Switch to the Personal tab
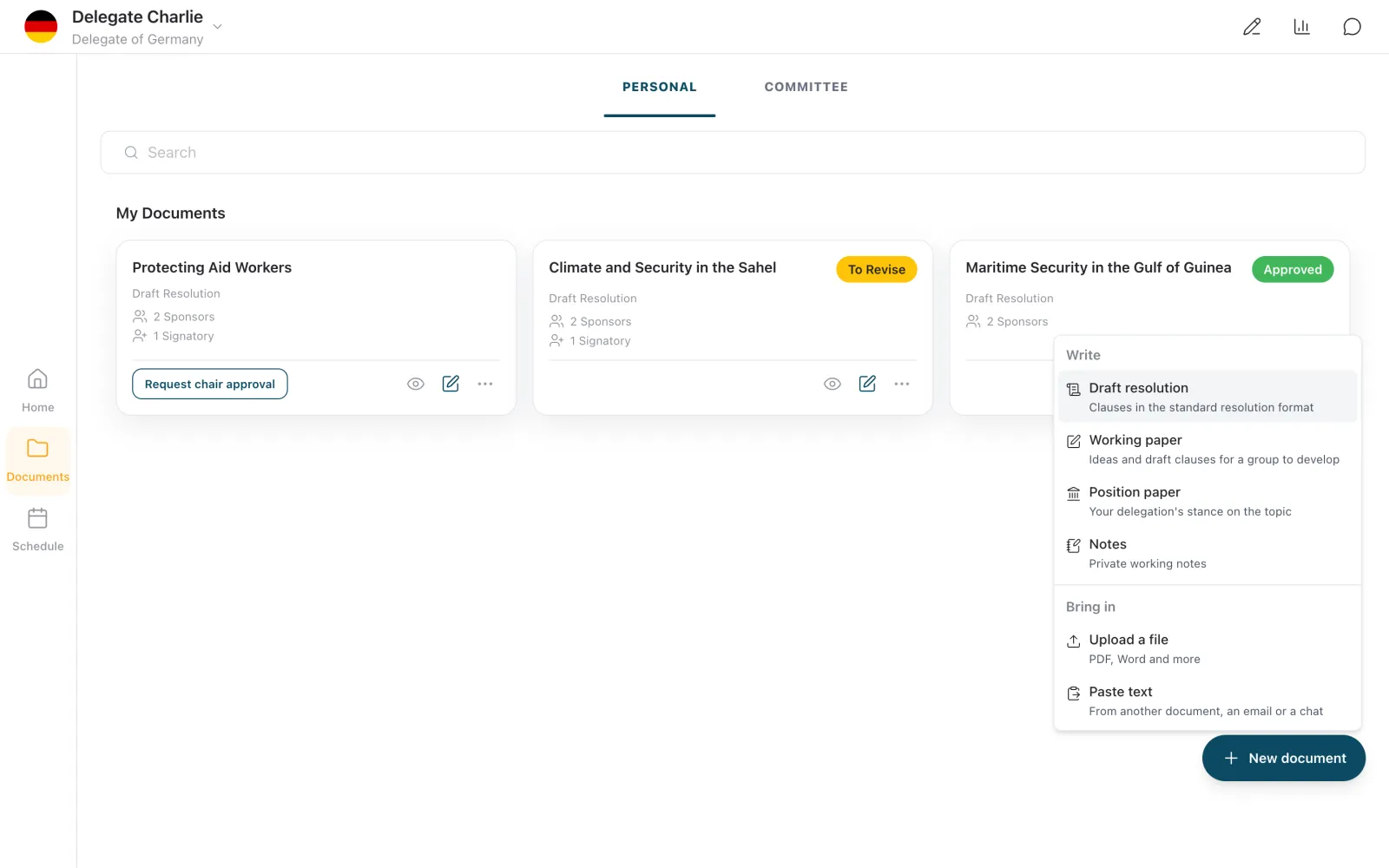The width and height of the screenshot is (1389, 868). pyautogui.click(x=660, y=87)
